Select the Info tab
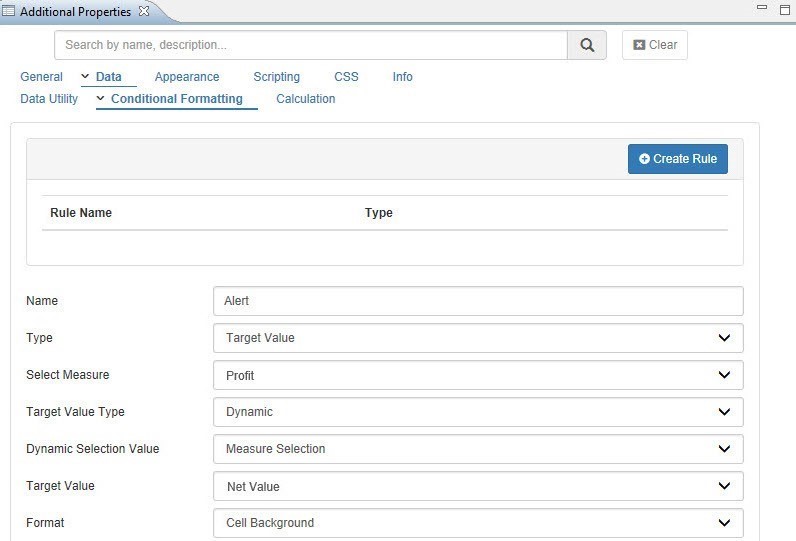Viewport: 796px width, 541px height. coord(402,77)
